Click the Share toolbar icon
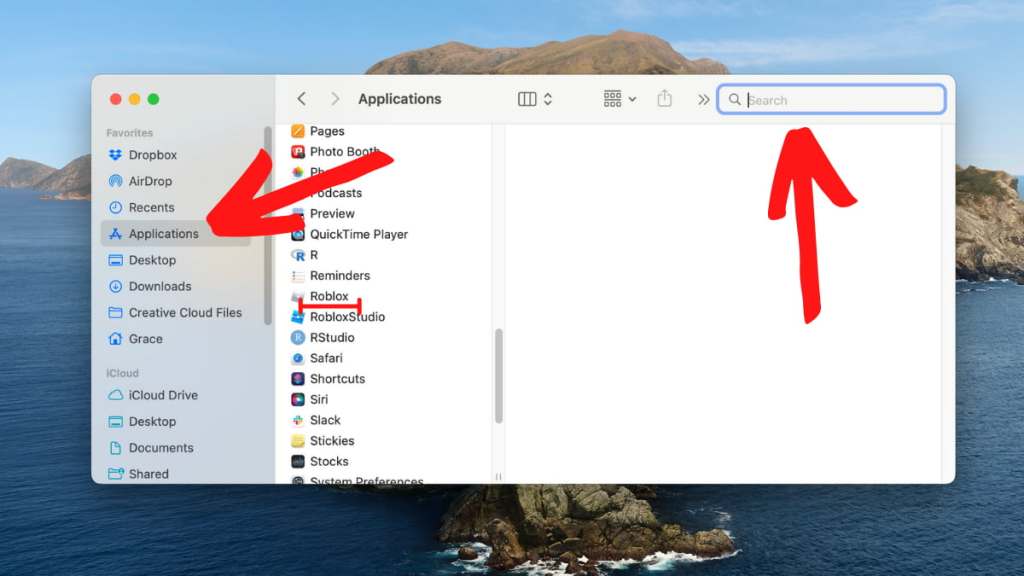Viewport: 1024px width, 576px height. (x=664, y=99)
